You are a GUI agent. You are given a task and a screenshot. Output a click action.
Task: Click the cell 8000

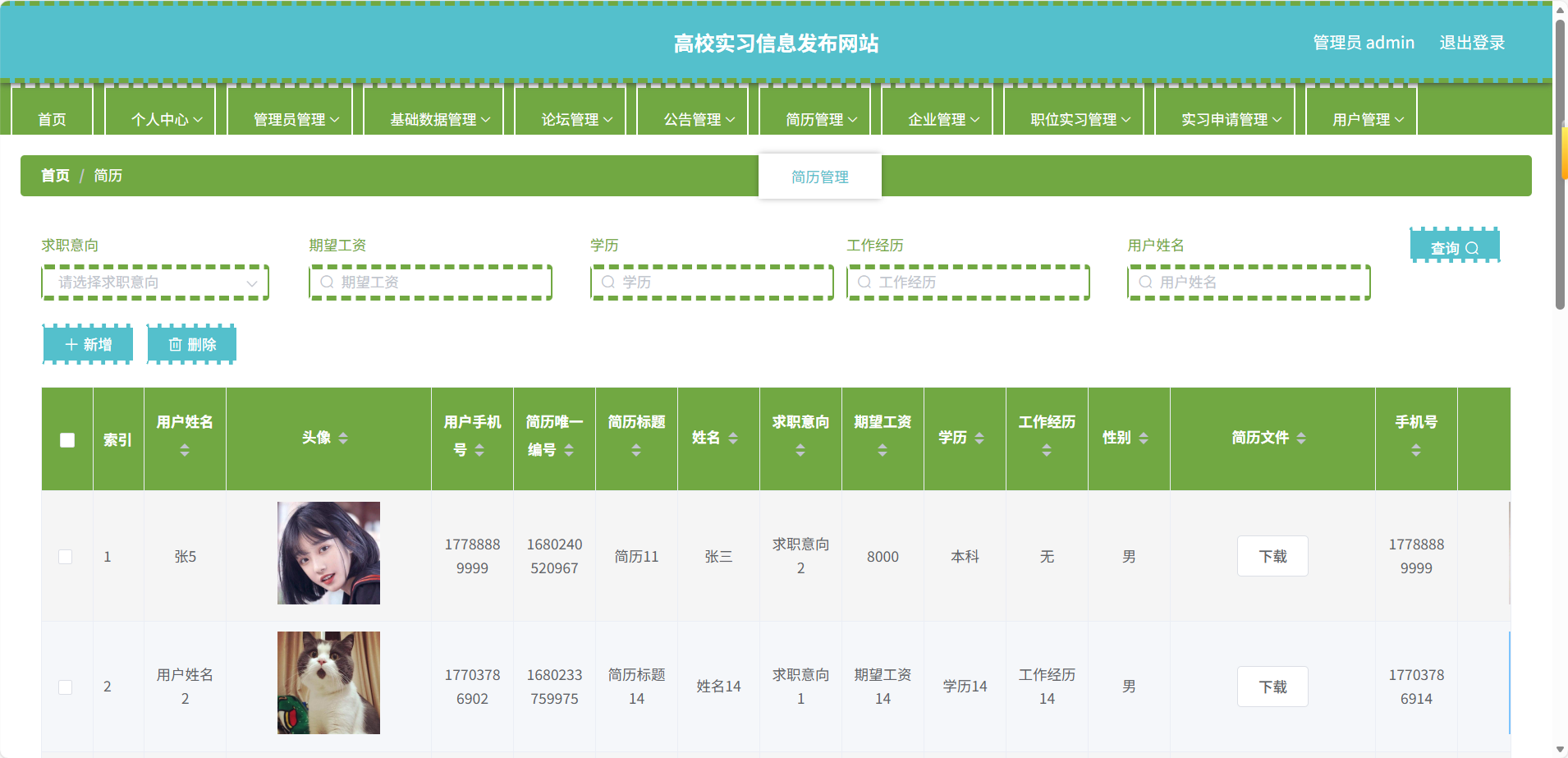coord(883,557)
